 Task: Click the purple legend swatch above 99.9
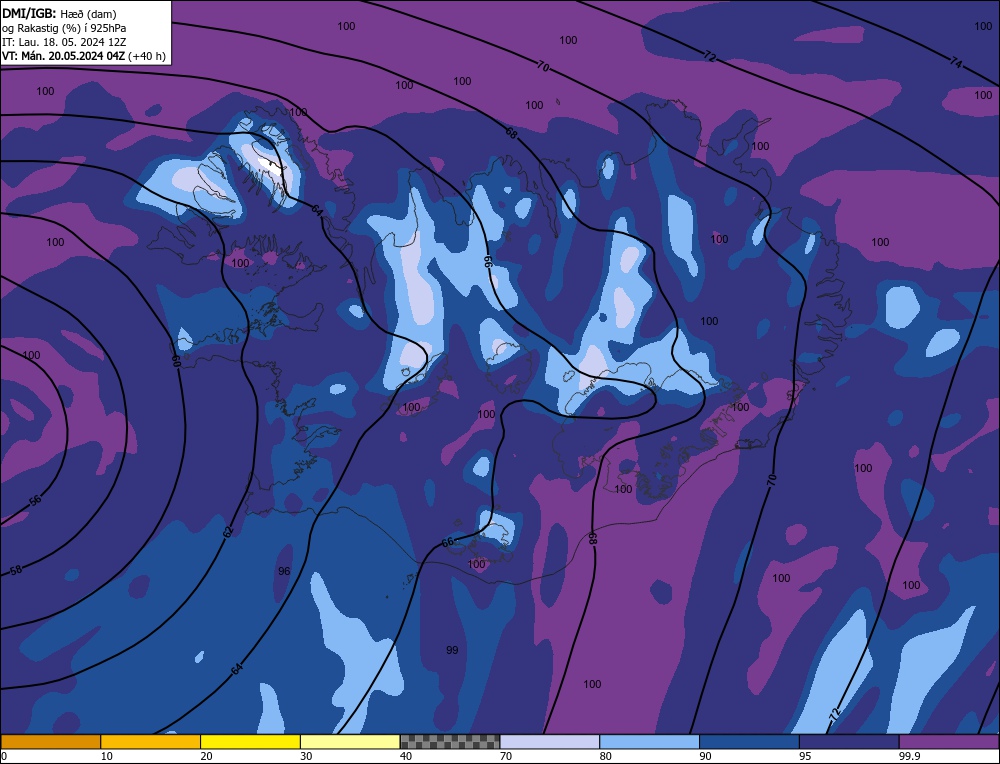coord(949,741)
